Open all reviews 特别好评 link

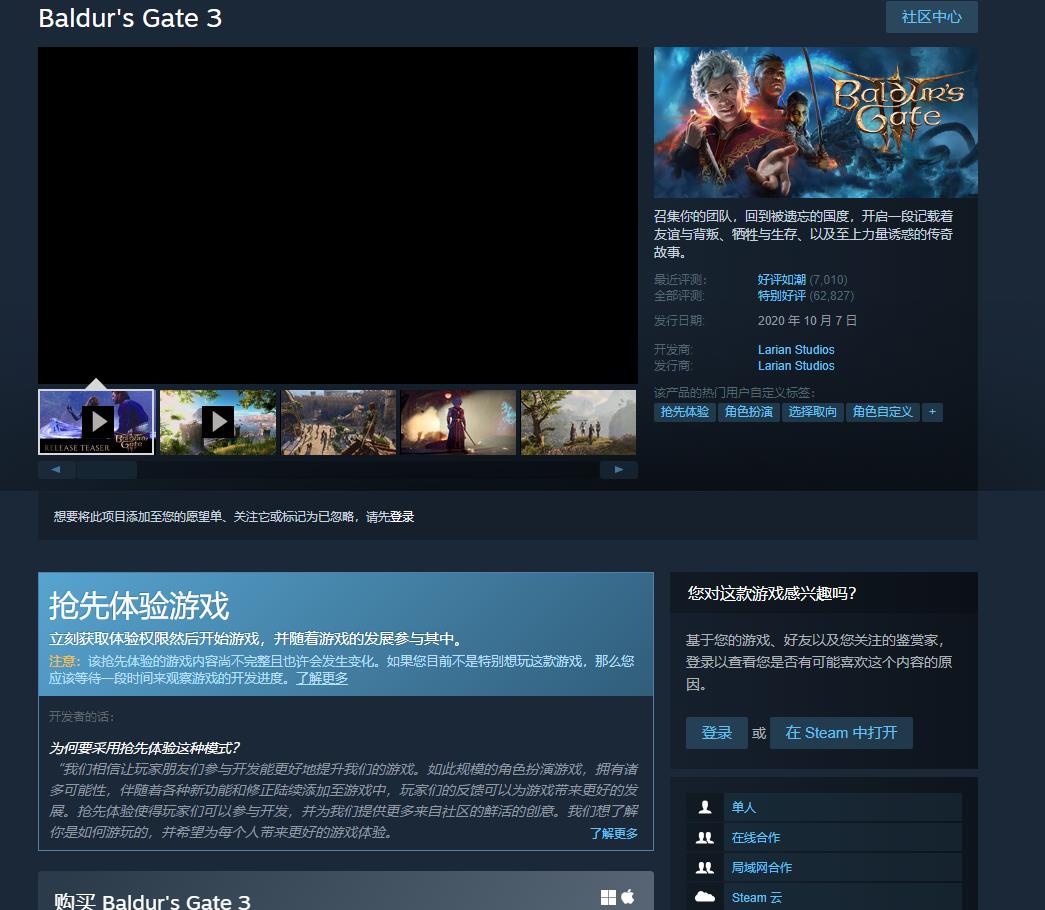point(782,295)
